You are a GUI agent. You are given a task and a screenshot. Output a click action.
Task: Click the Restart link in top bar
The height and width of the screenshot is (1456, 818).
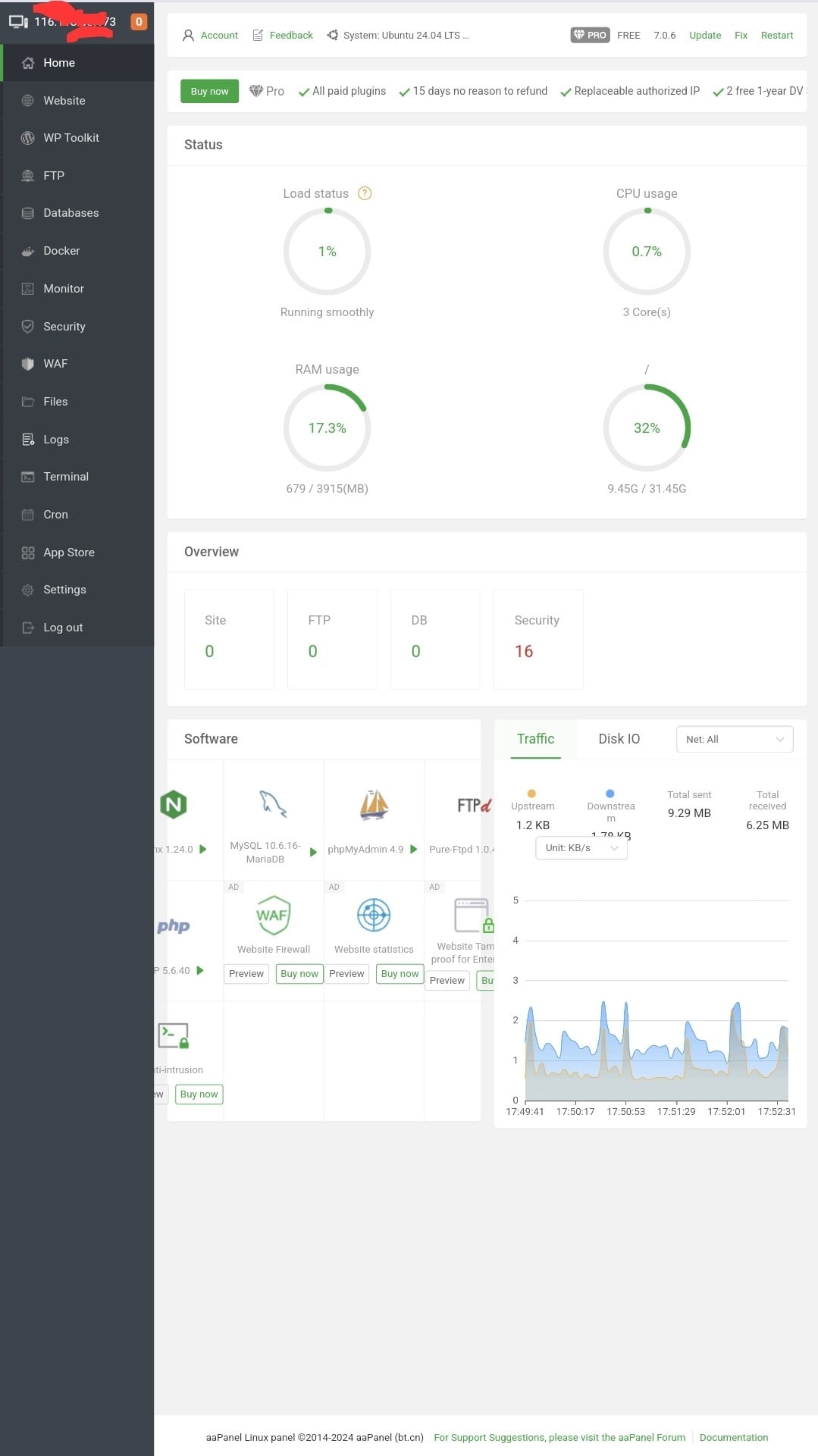click(776, 36)
